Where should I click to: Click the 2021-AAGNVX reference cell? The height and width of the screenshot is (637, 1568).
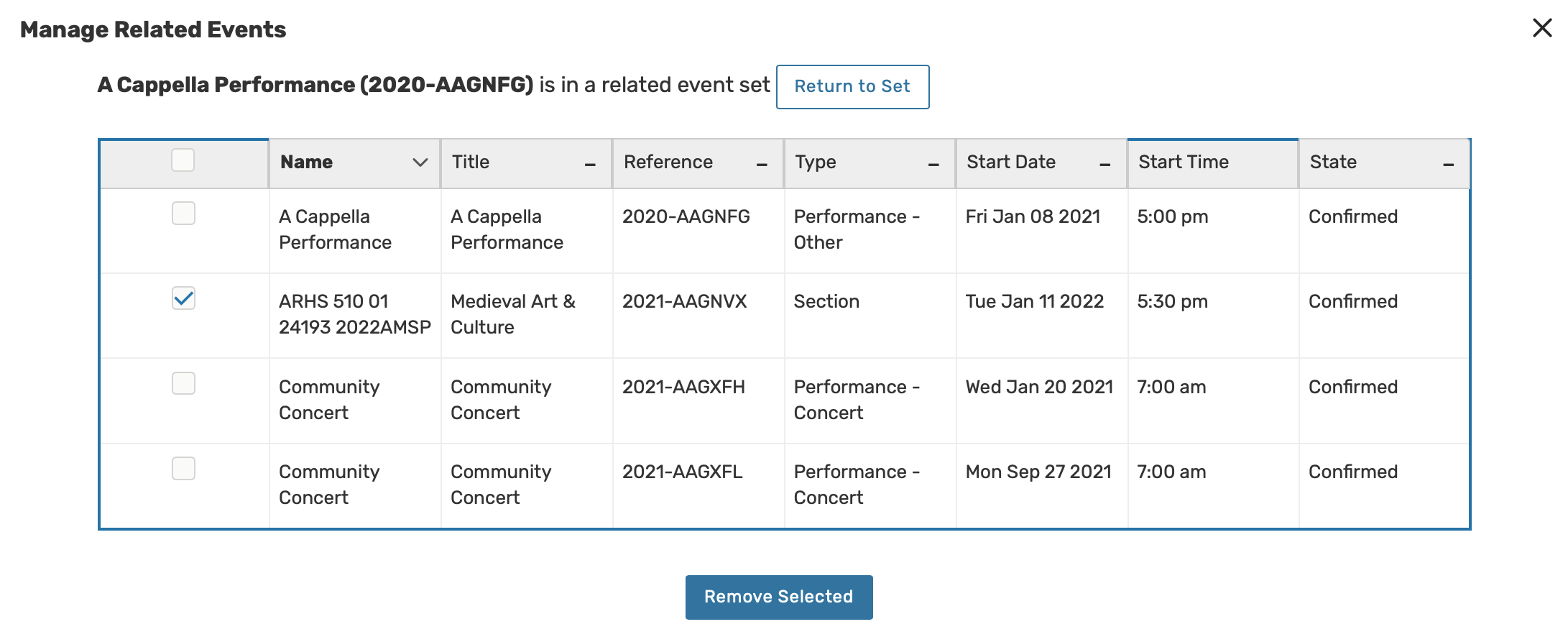point(684,301)
